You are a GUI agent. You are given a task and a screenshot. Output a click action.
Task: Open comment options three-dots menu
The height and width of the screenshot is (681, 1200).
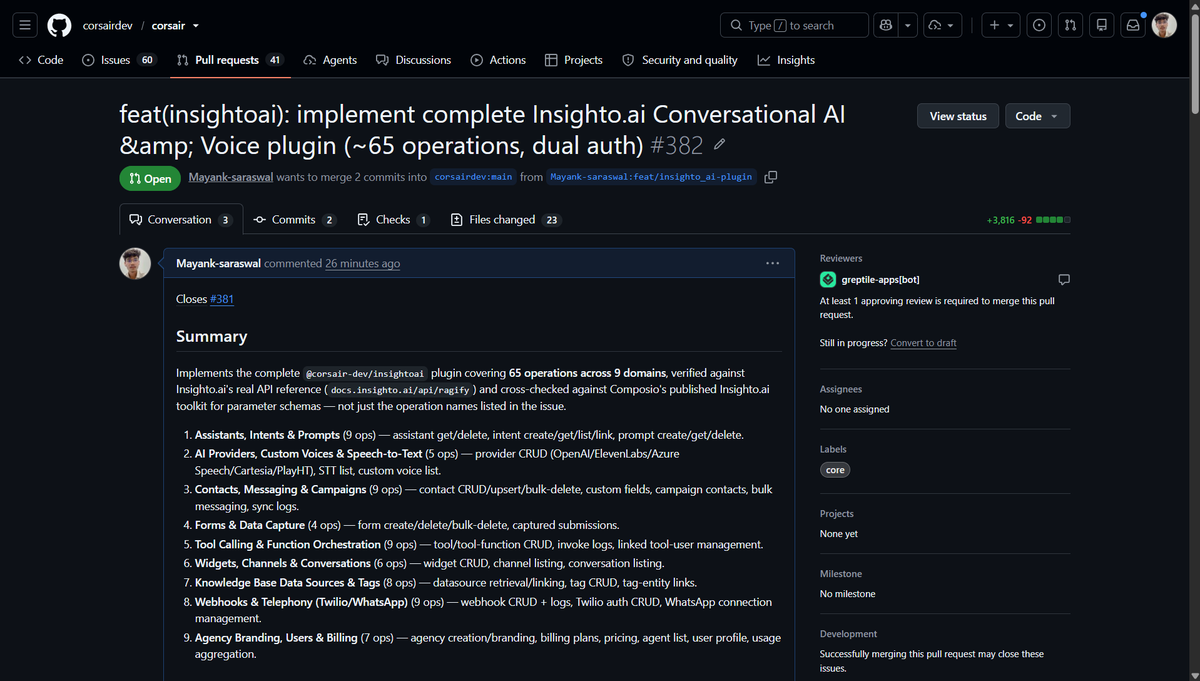pos(772,263)
